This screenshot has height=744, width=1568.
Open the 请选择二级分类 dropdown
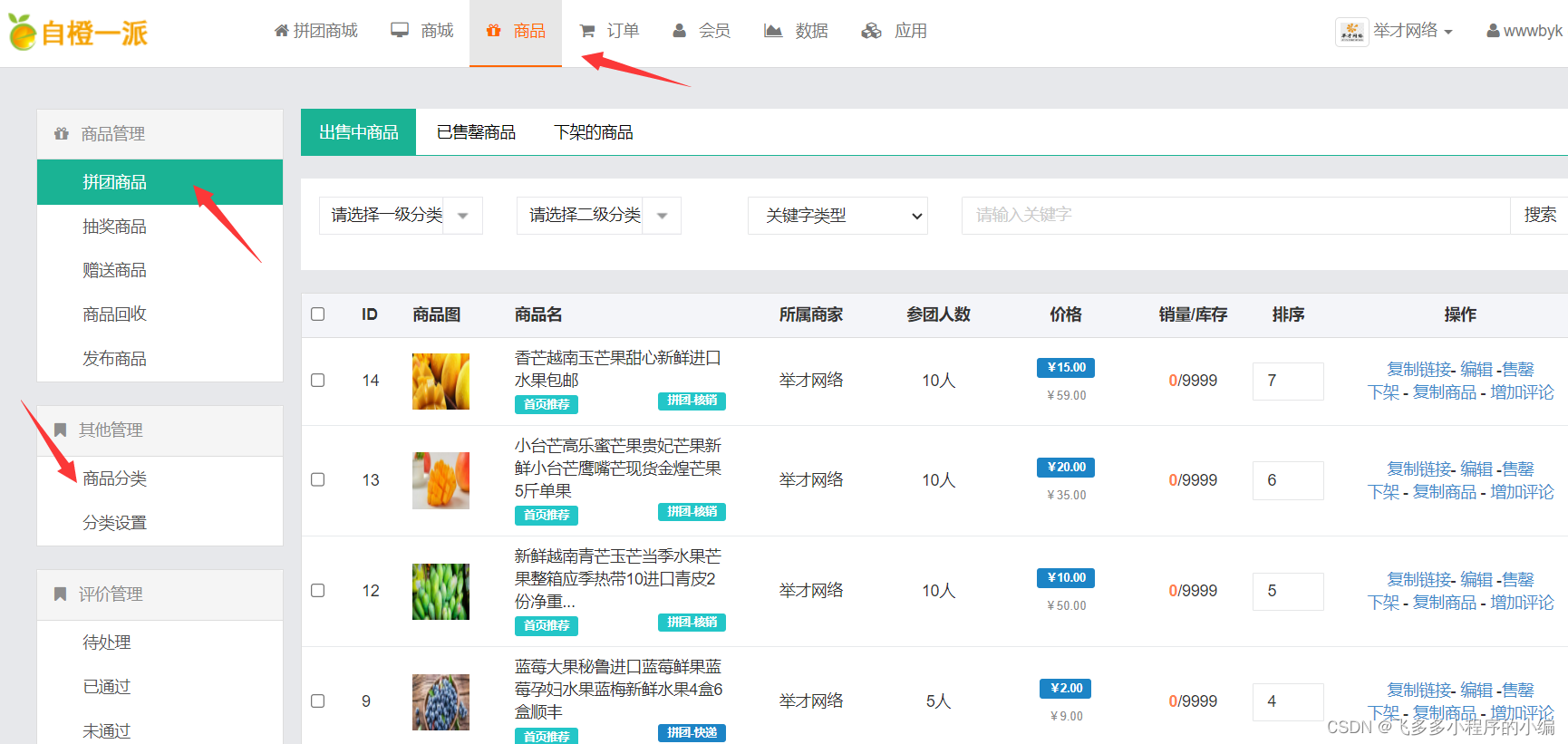click(x=598, y=216)
